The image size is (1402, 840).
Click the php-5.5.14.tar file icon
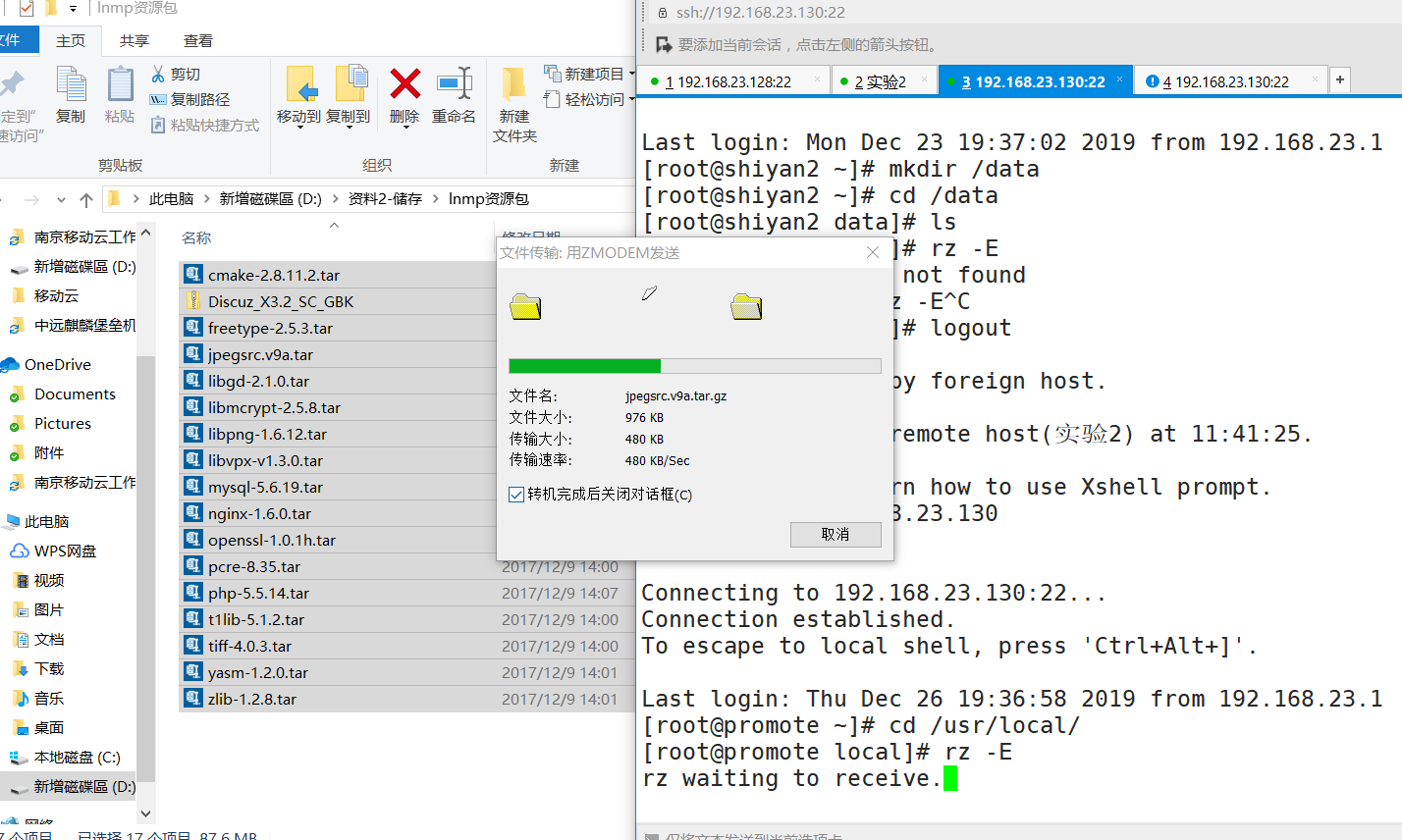[193, 592]
